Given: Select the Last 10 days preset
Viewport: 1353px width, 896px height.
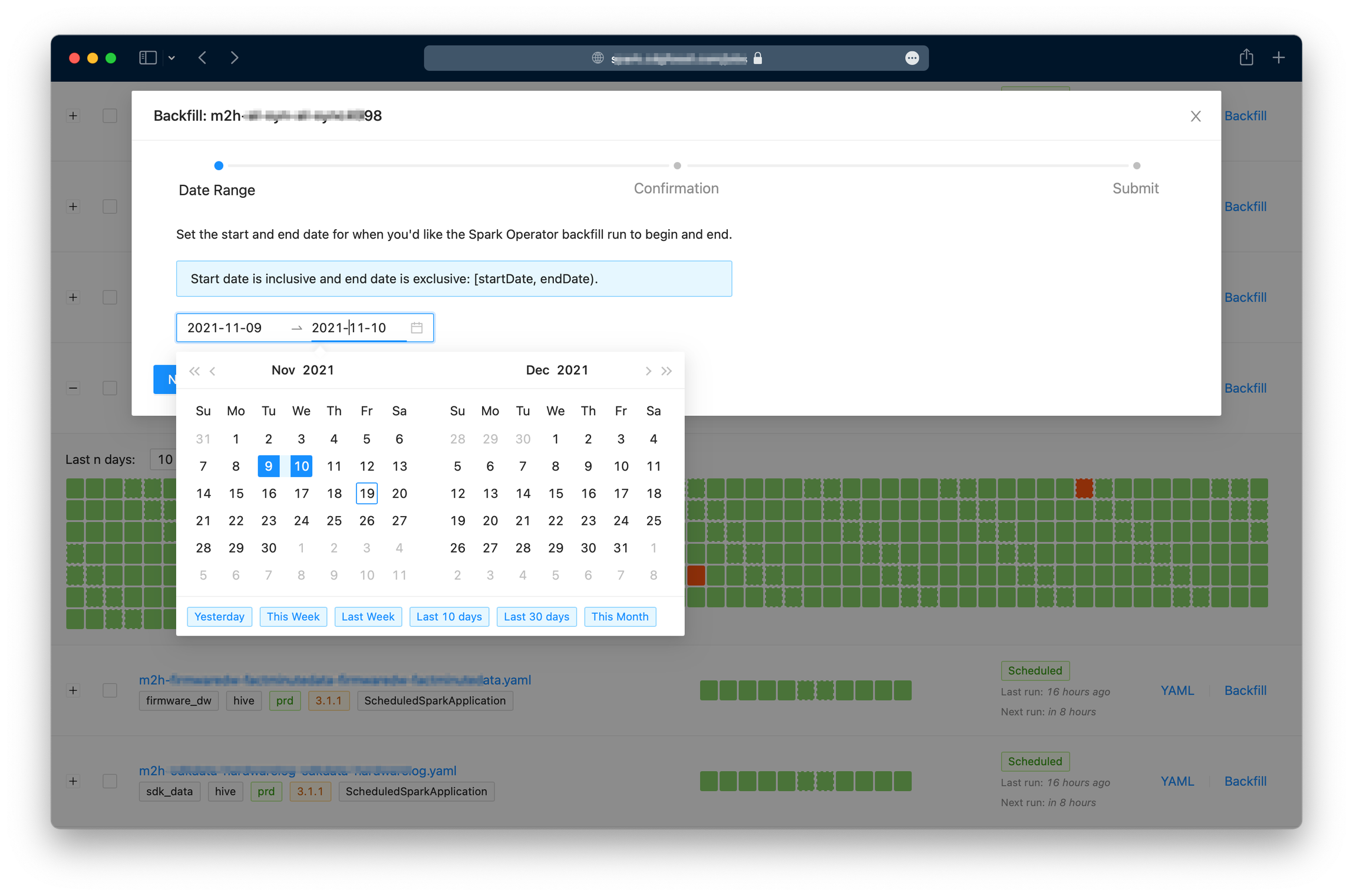Looking at the screenshot, I should (448, 616).
